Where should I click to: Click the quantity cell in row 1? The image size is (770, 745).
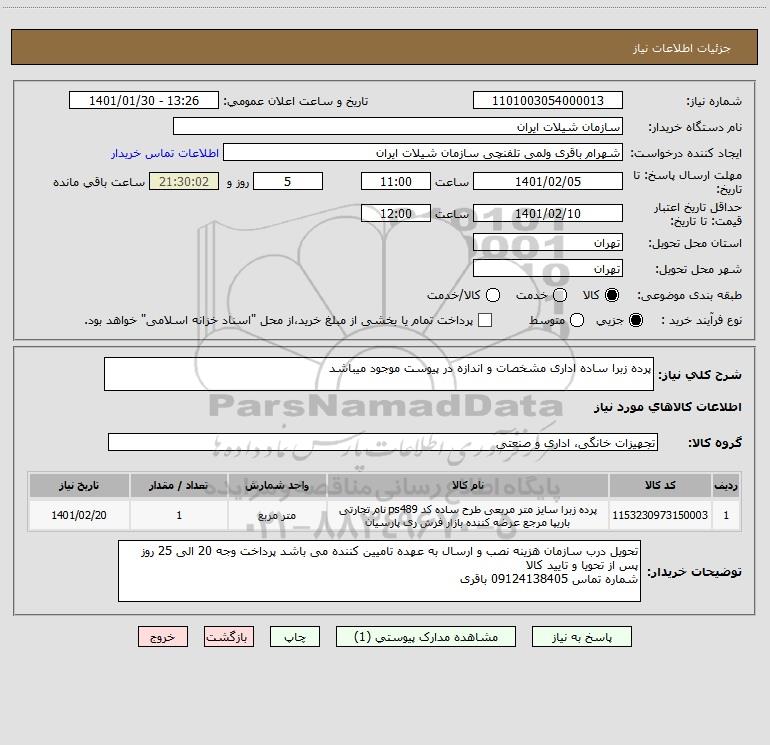(x=179, y=515)
